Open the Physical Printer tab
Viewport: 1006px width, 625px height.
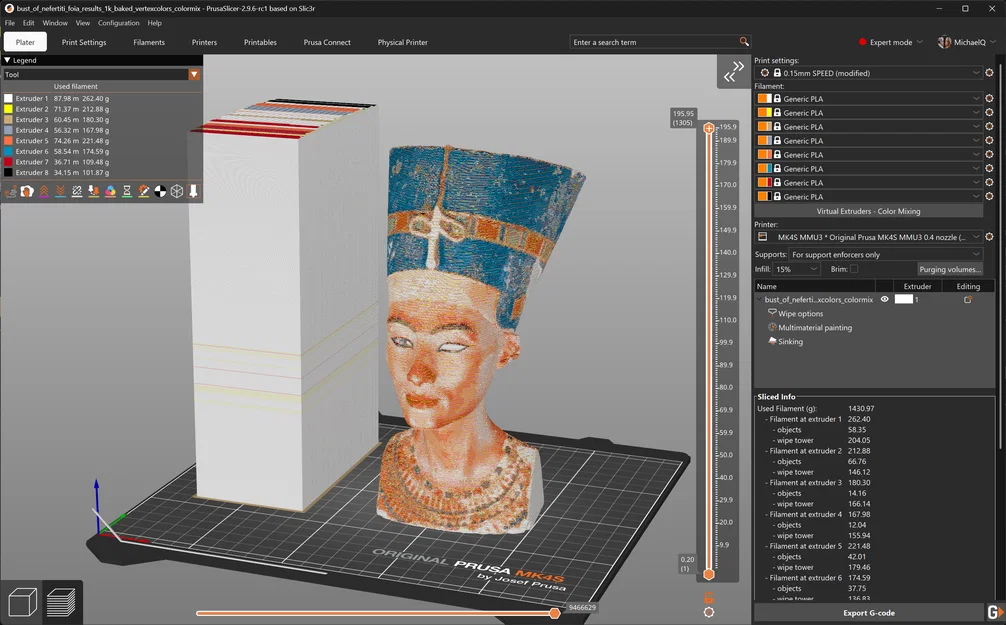pyautogui.click(x=403, y=42)
